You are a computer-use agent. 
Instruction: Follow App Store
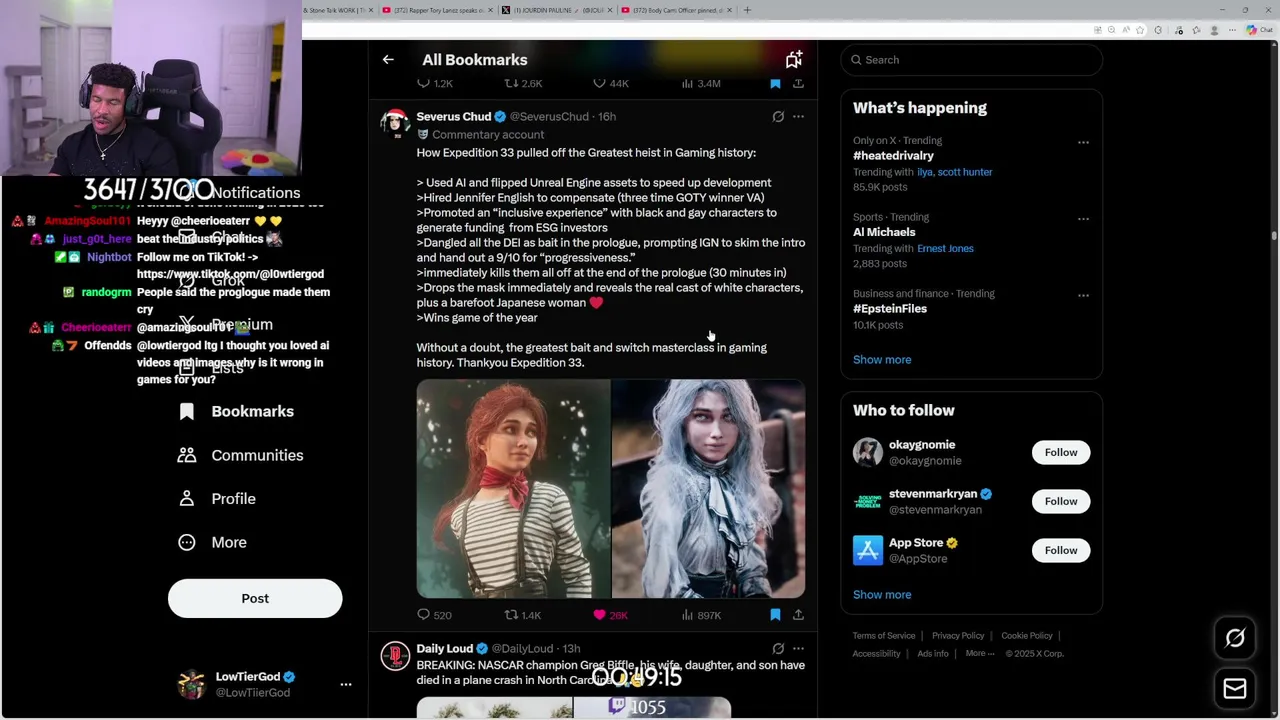click(1061, 550)
